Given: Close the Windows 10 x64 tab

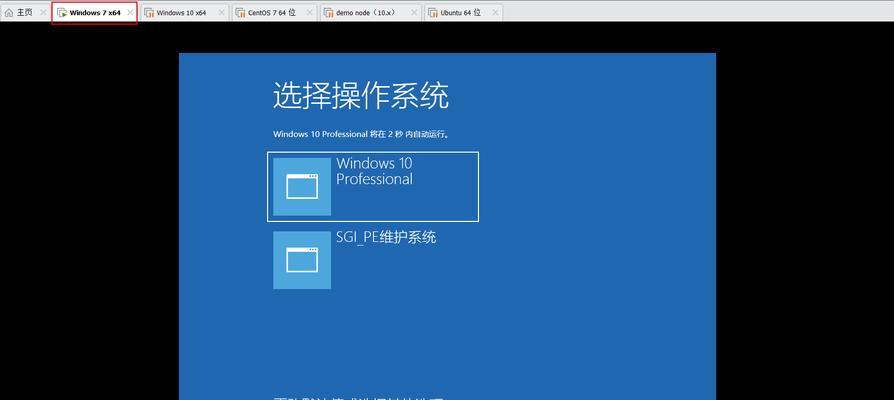Looking at the screenshot, I should (222, 13).
